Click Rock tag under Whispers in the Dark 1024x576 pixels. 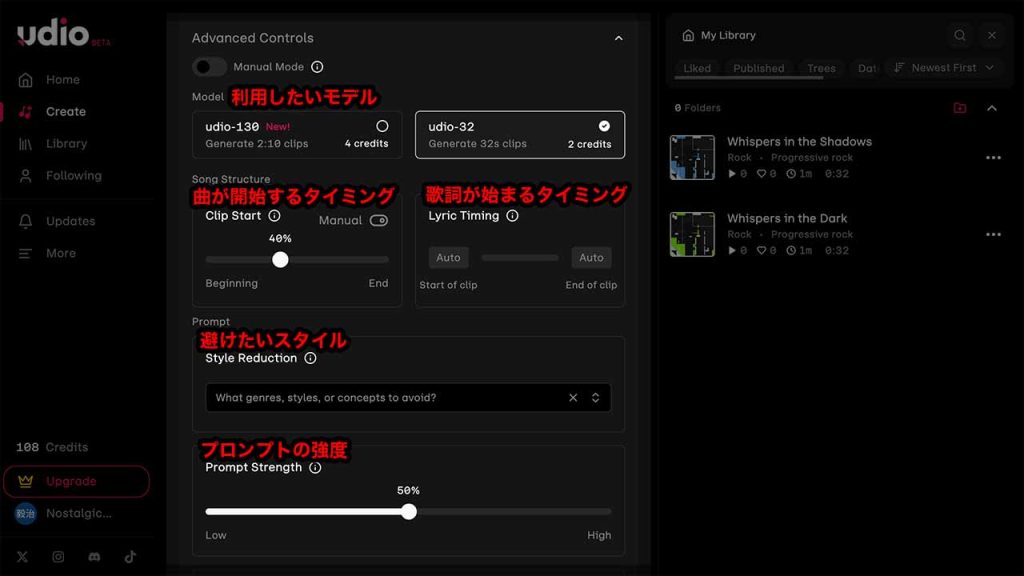click(x=739, y=234)
